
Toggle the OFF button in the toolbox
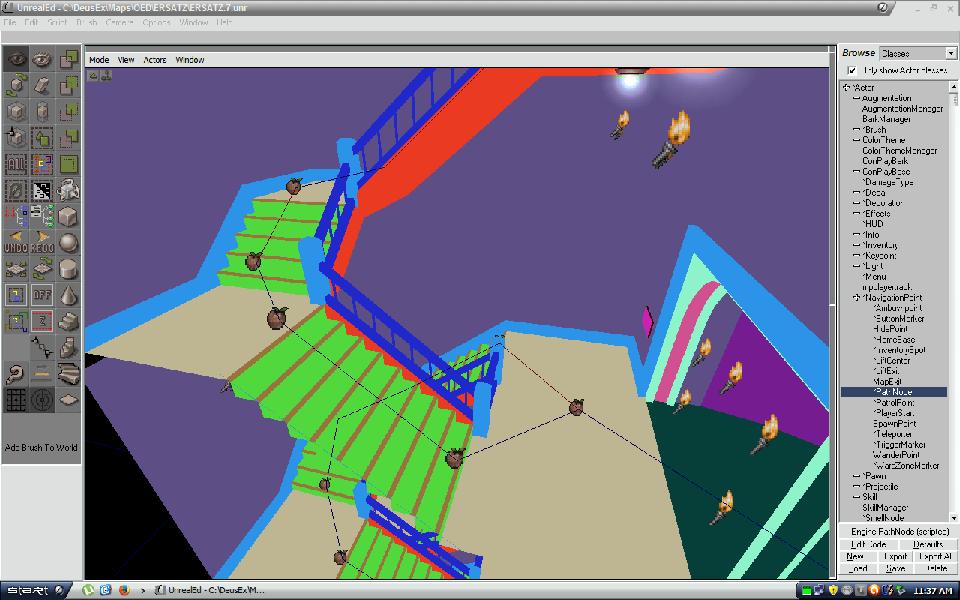tap(42, 296)
